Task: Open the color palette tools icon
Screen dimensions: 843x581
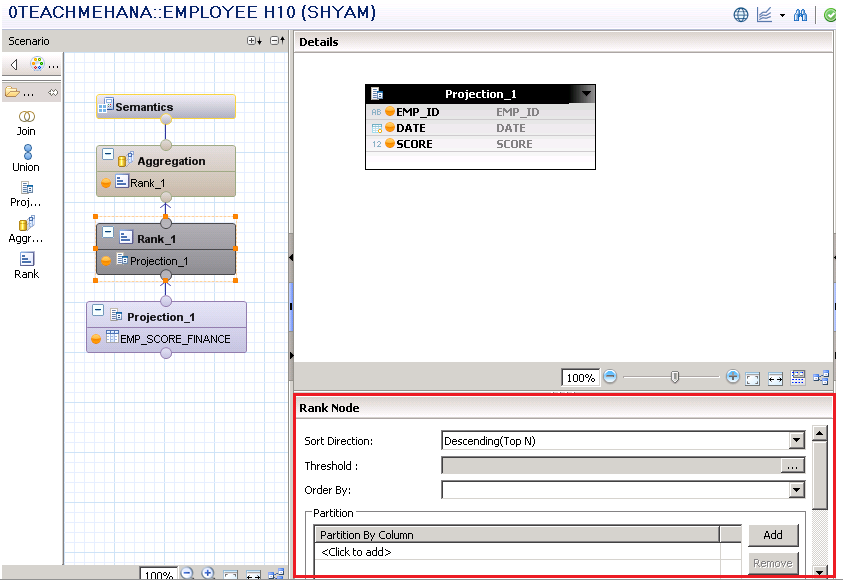Action: tap(37, 64)
